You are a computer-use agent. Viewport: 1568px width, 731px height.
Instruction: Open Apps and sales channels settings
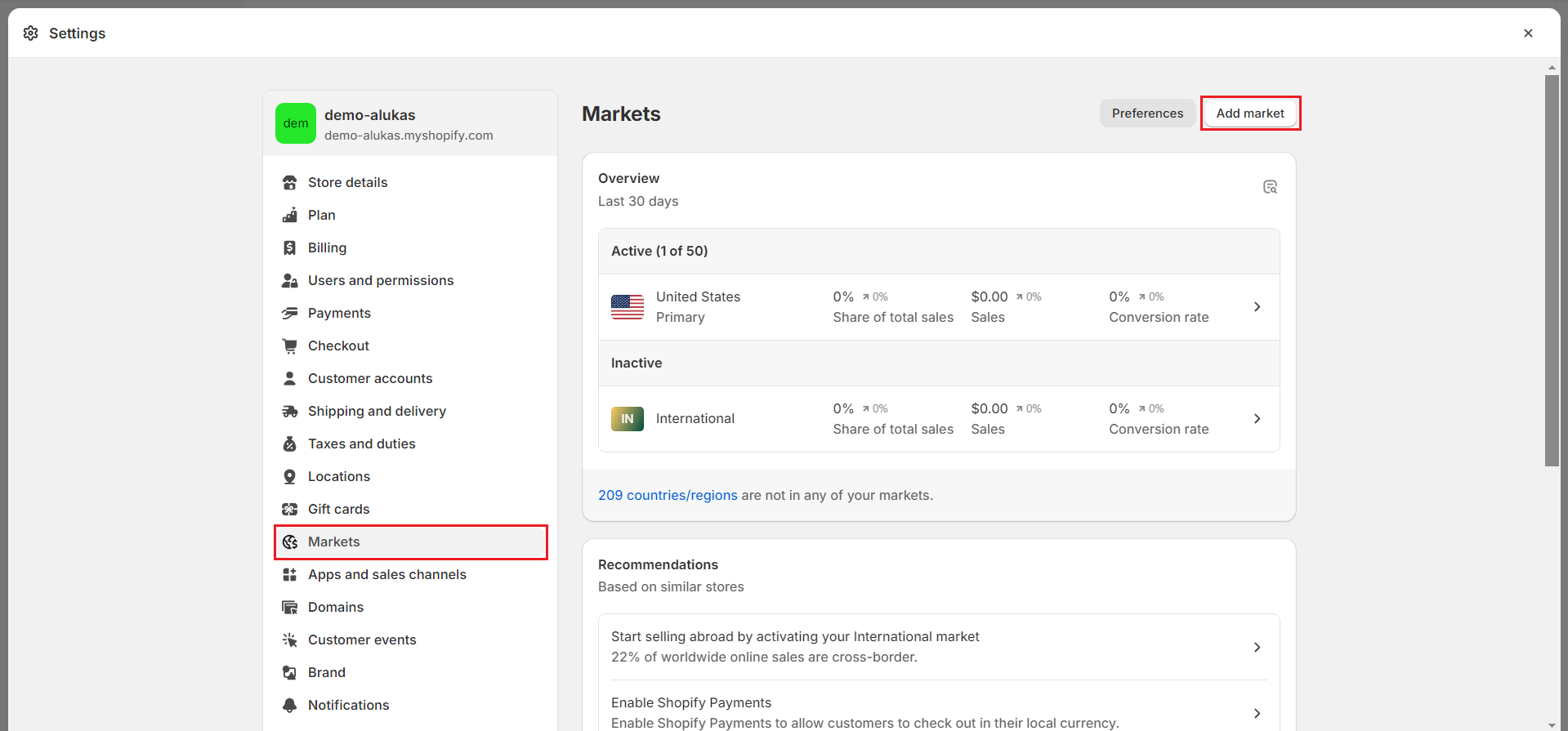[x=386, y=575]
